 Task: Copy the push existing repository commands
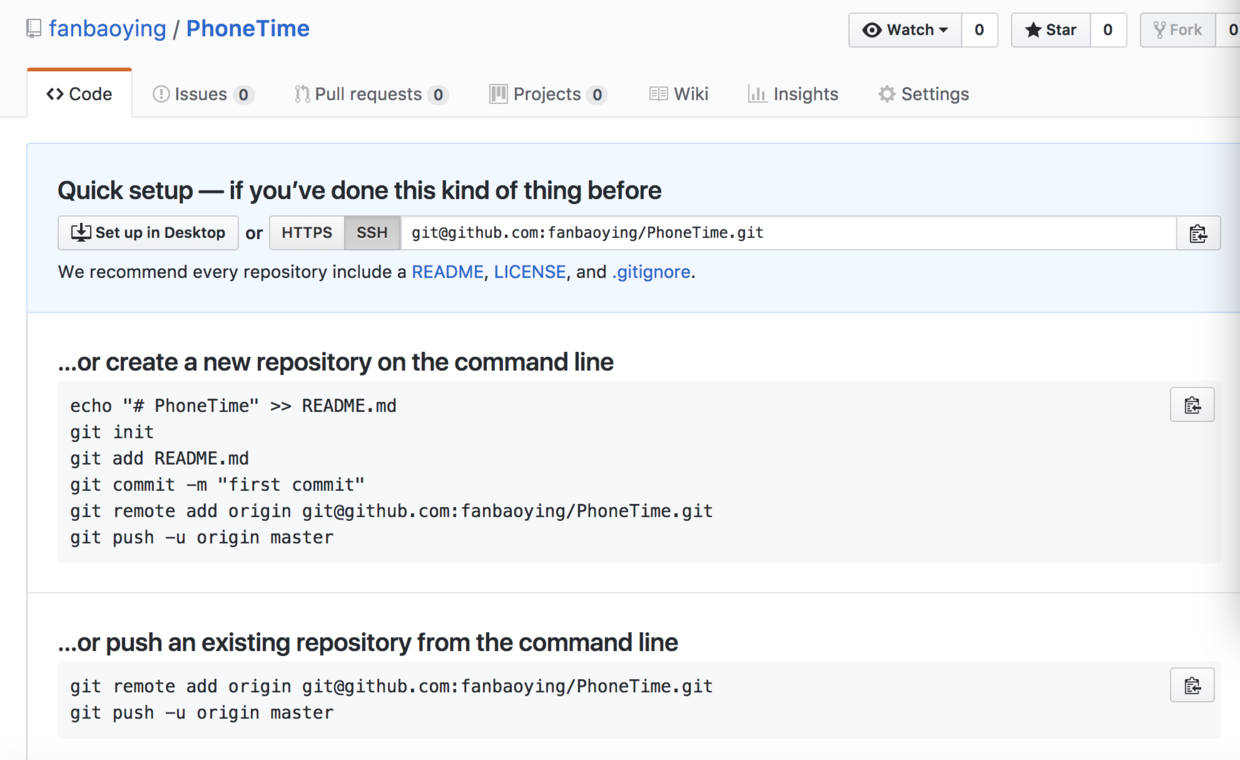tap(1192, 685)
